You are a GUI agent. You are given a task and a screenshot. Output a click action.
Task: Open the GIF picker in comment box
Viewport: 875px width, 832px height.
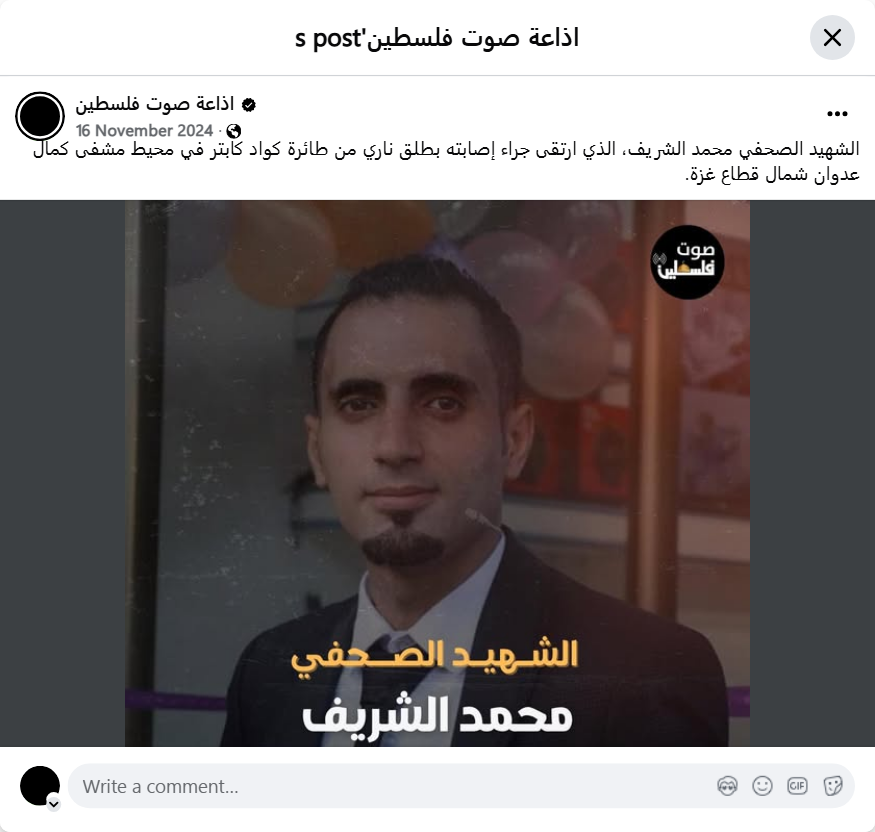coord(797,786)
